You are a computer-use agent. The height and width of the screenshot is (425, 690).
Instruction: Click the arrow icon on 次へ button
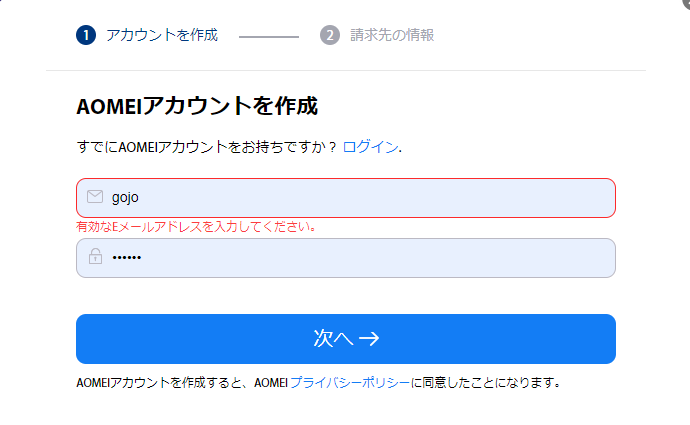369,339
